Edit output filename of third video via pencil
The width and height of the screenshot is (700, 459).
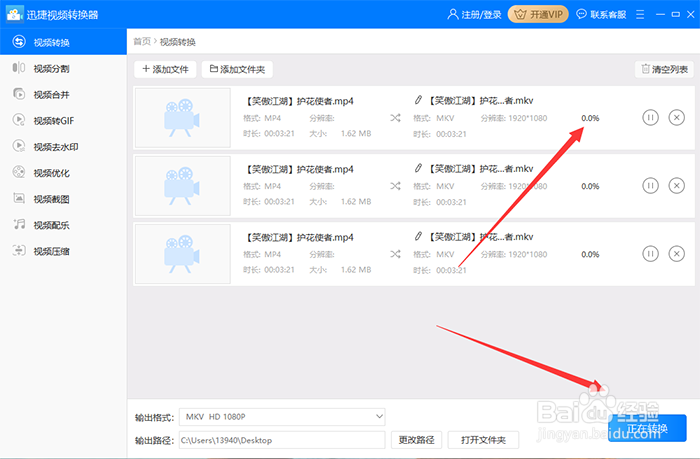click(x=418, y=236)
